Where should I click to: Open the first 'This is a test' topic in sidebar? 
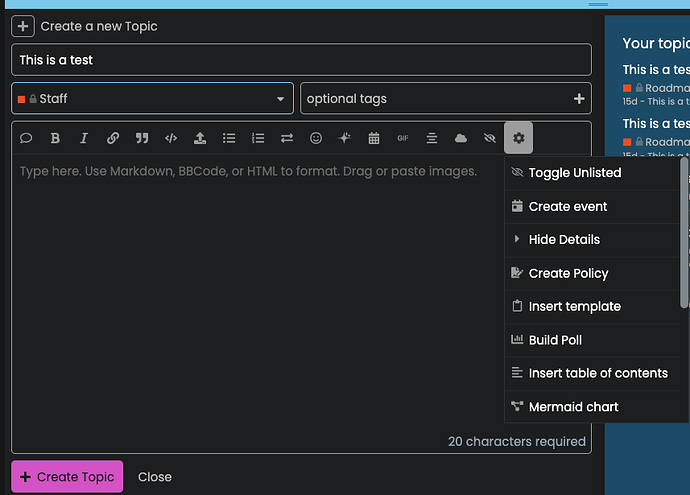pos(656,70)
